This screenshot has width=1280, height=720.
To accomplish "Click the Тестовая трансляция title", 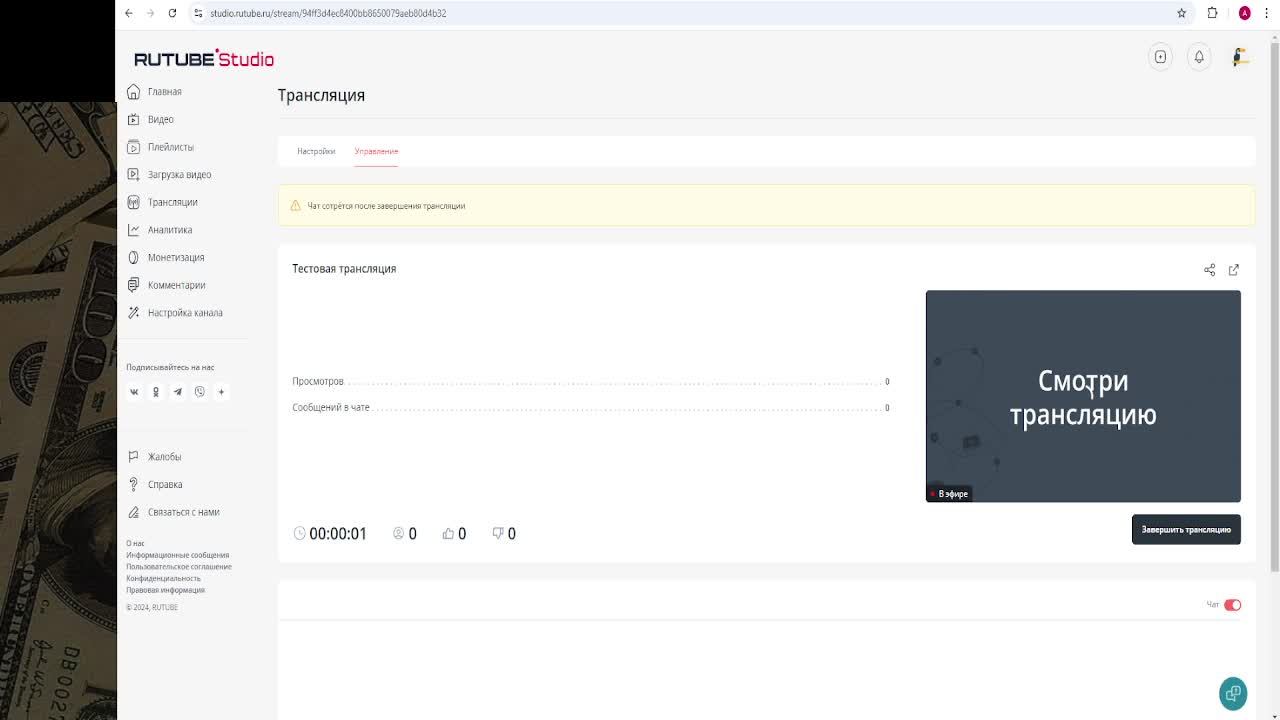I will [344, 269].
